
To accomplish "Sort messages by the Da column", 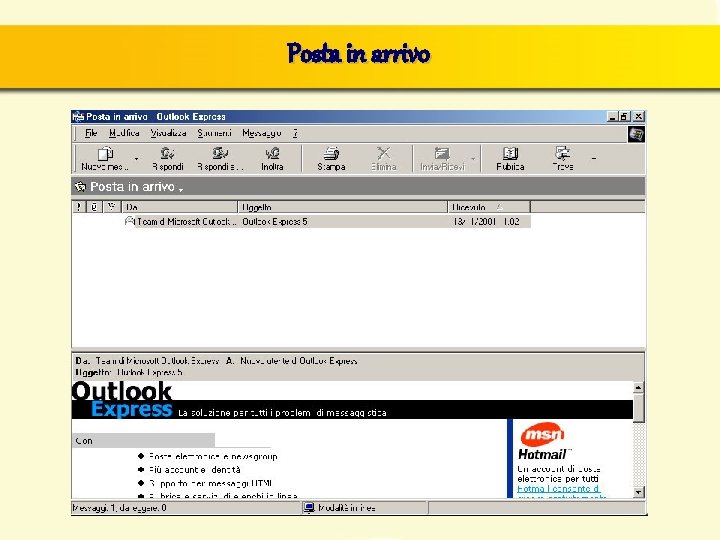I will point(180,207).
